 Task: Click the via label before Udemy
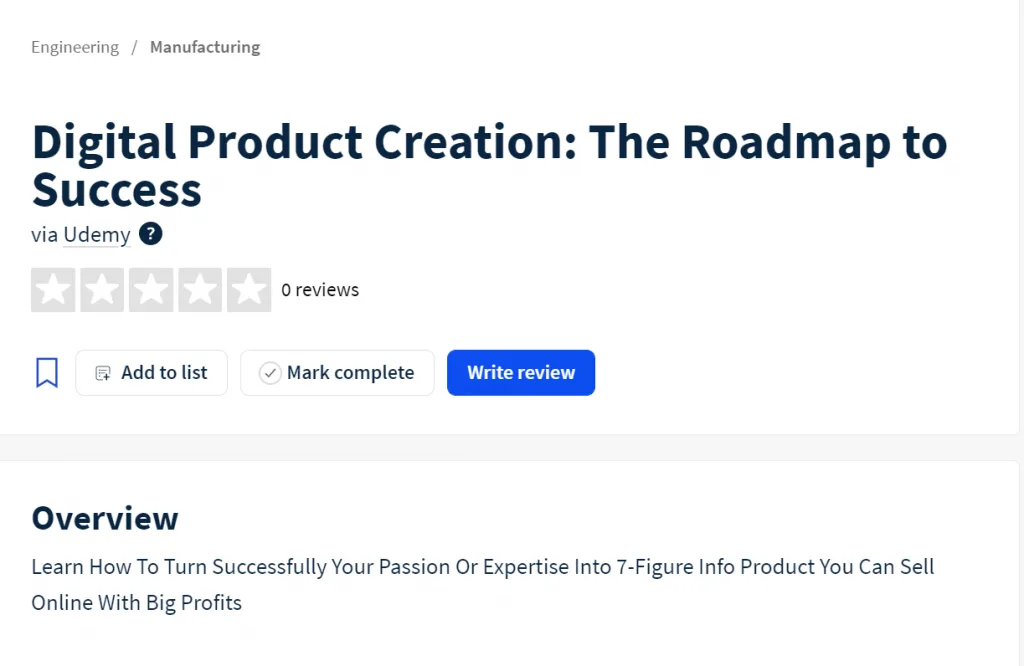[44, 234]
